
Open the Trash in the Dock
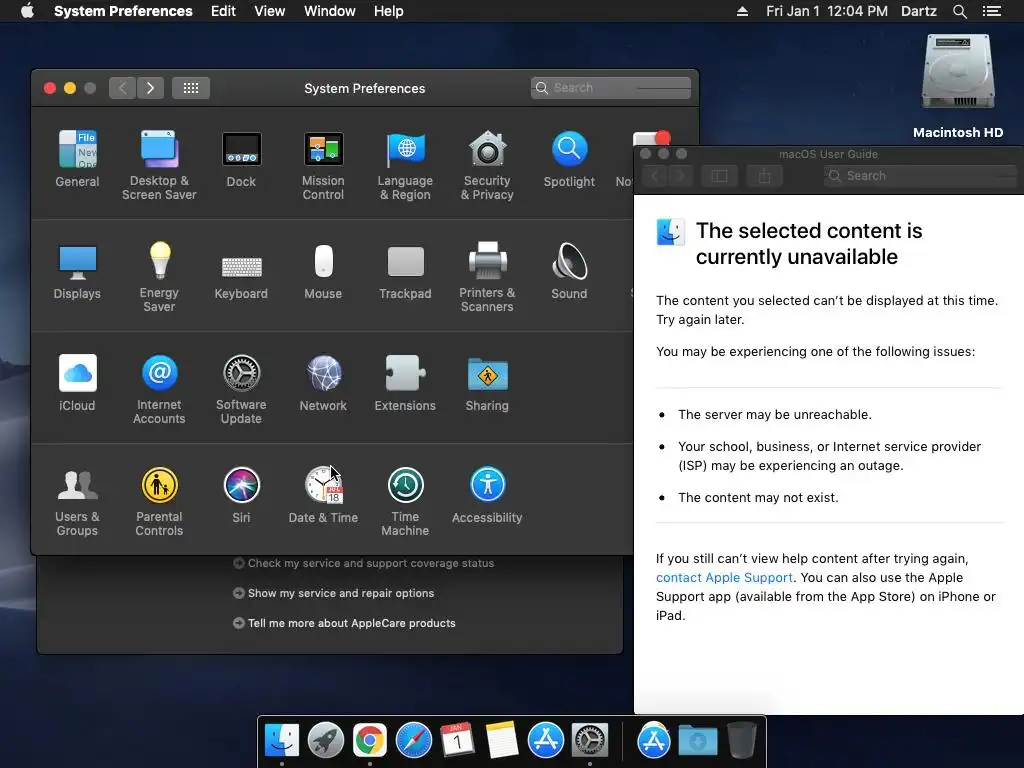point(741,740)
